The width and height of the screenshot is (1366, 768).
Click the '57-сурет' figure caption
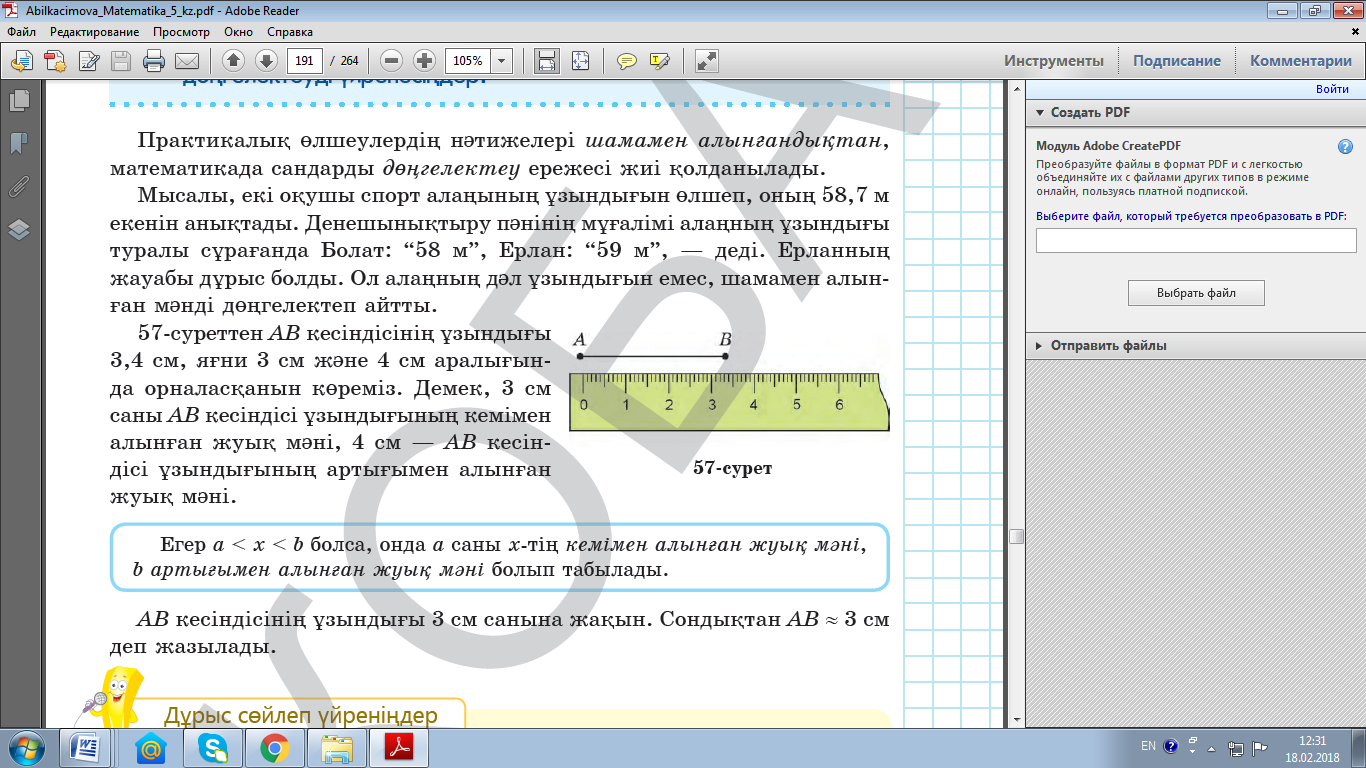[x=733, y=468]
